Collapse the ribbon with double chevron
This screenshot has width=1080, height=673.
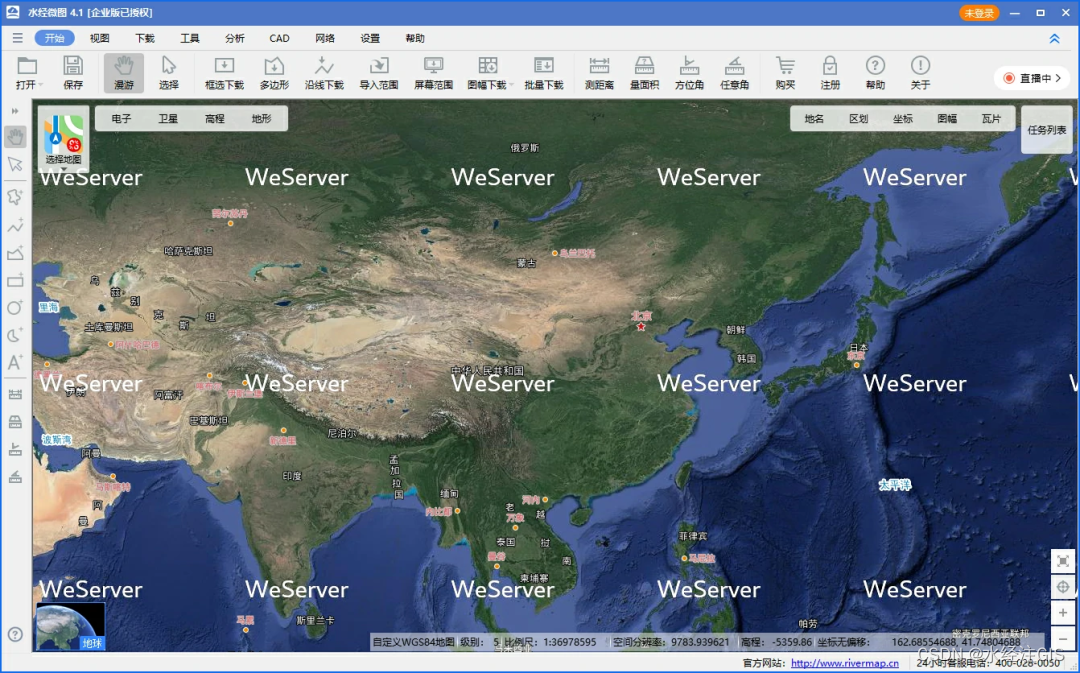(x=1055, y=39)
